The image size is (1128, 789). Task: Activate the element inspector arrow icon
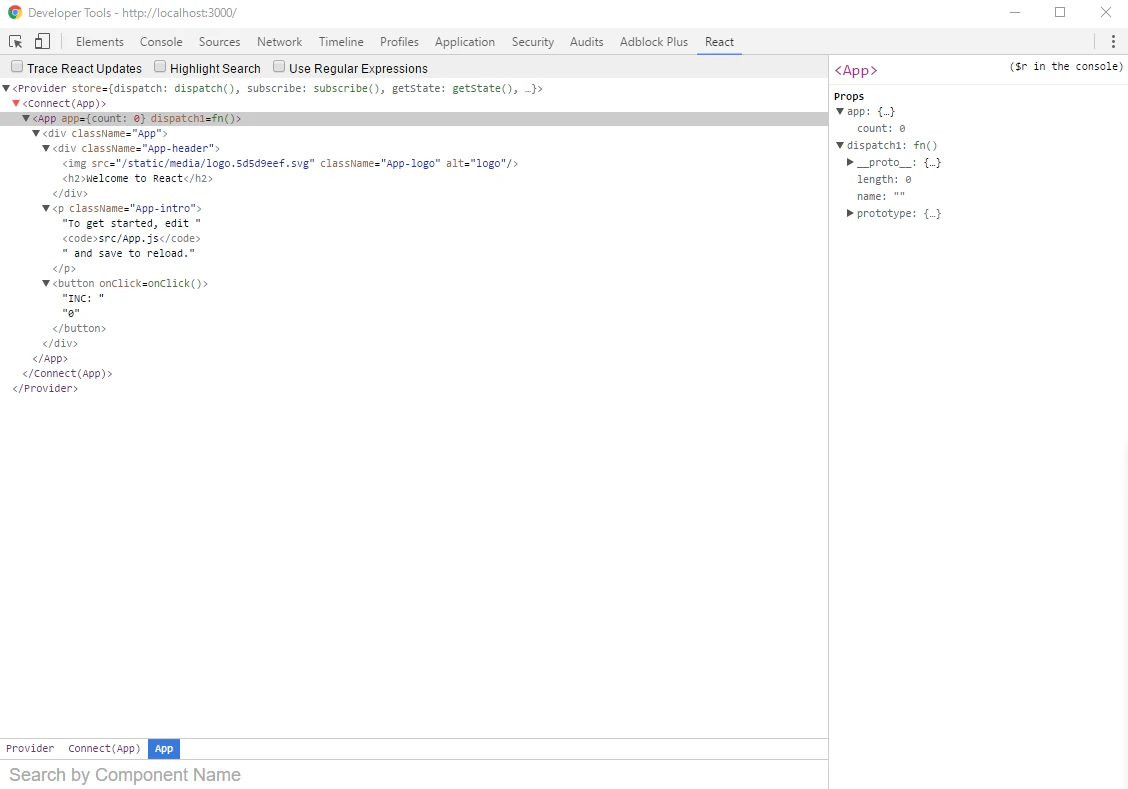click(x=15, y=42)
